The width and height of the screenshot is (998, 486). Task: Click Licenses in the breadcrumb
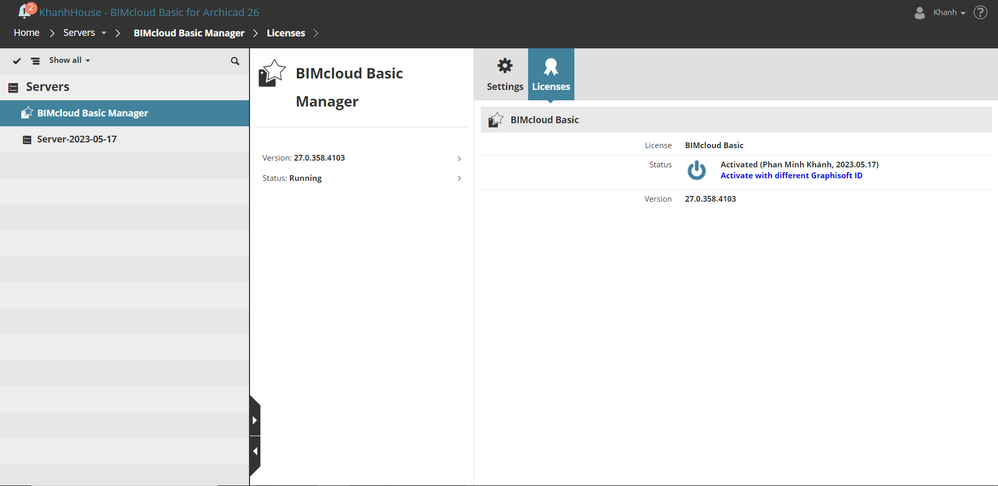point(286,33)
